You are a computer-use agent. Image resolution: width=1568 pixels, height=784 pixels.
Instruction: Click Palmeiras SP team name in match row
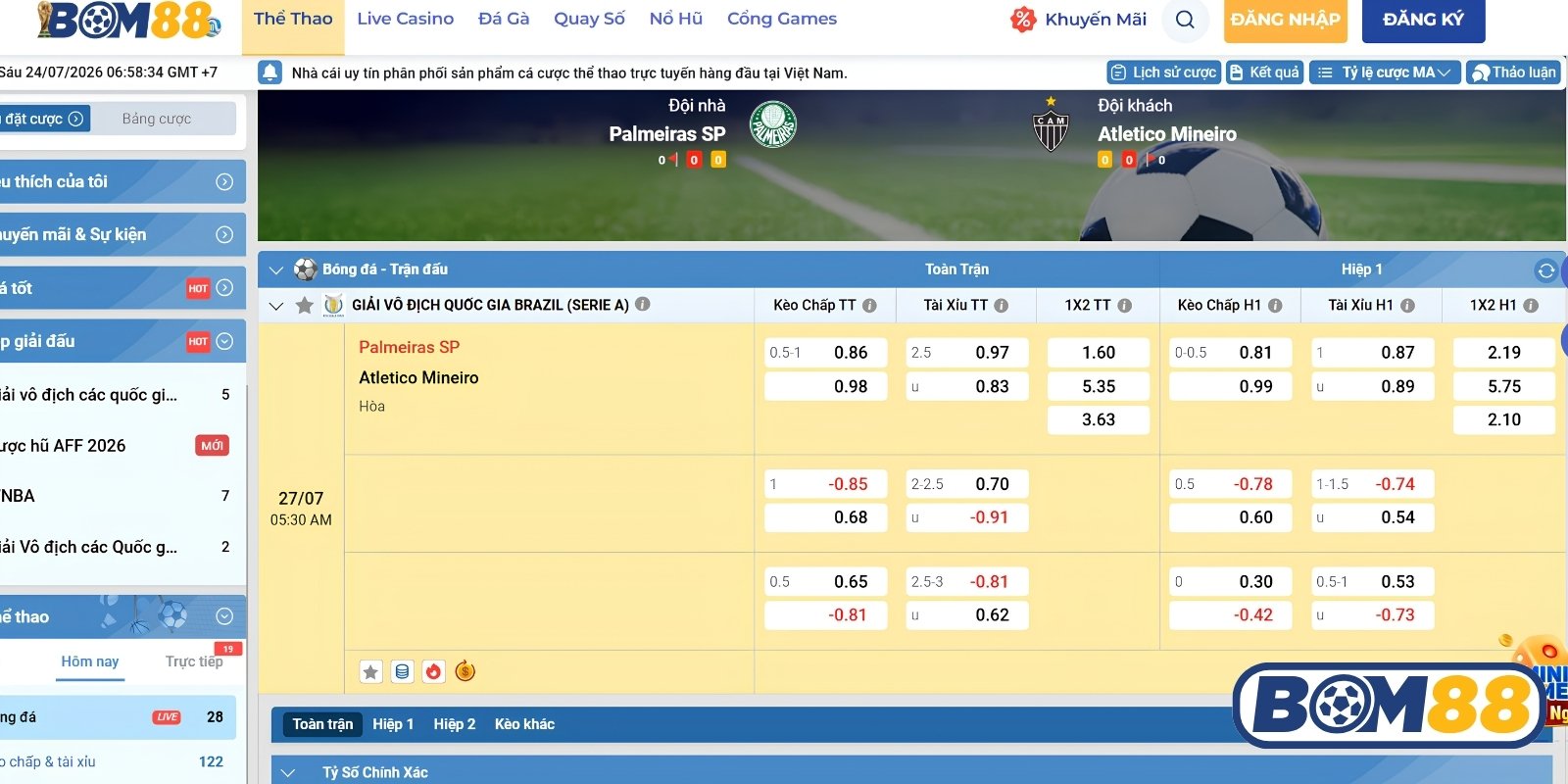(x=409, y=347)
